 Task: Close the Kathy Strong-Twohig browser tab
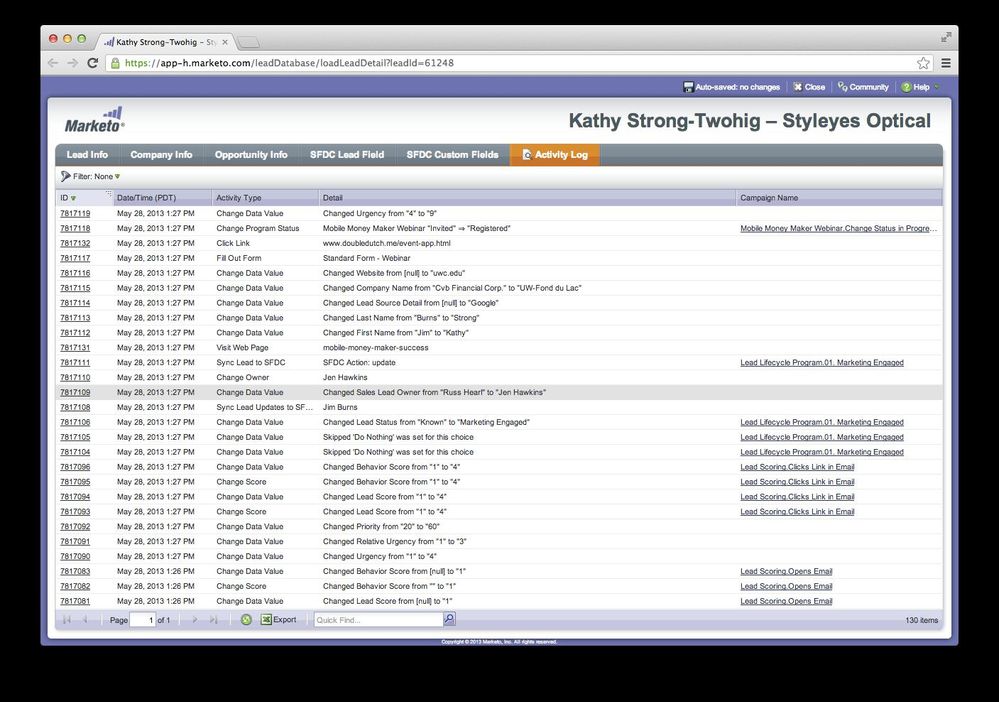(225, 42)
